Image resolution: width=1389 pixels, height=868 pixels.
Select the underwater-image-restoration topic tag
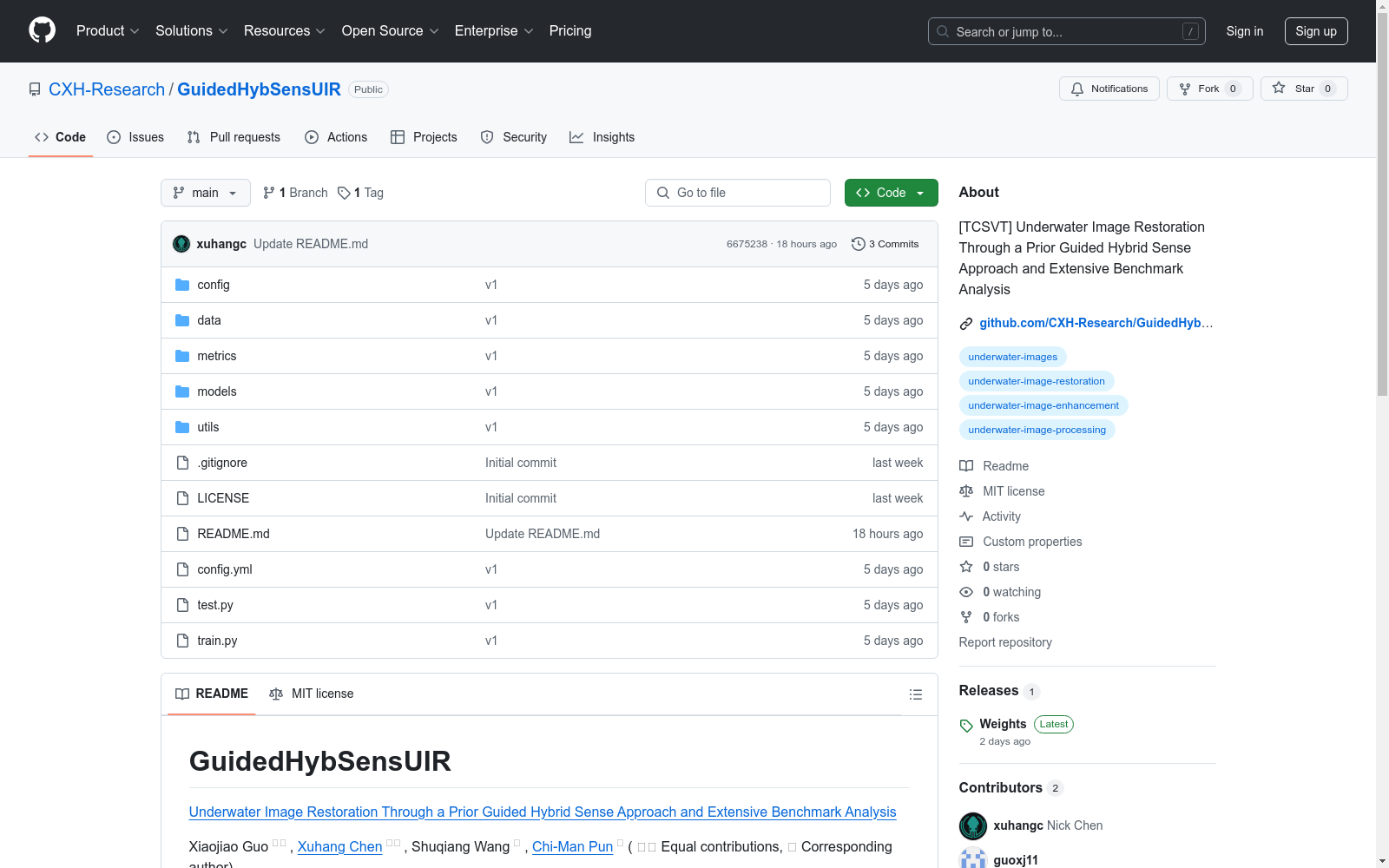pyautogui.click(x=1037, y=381)
